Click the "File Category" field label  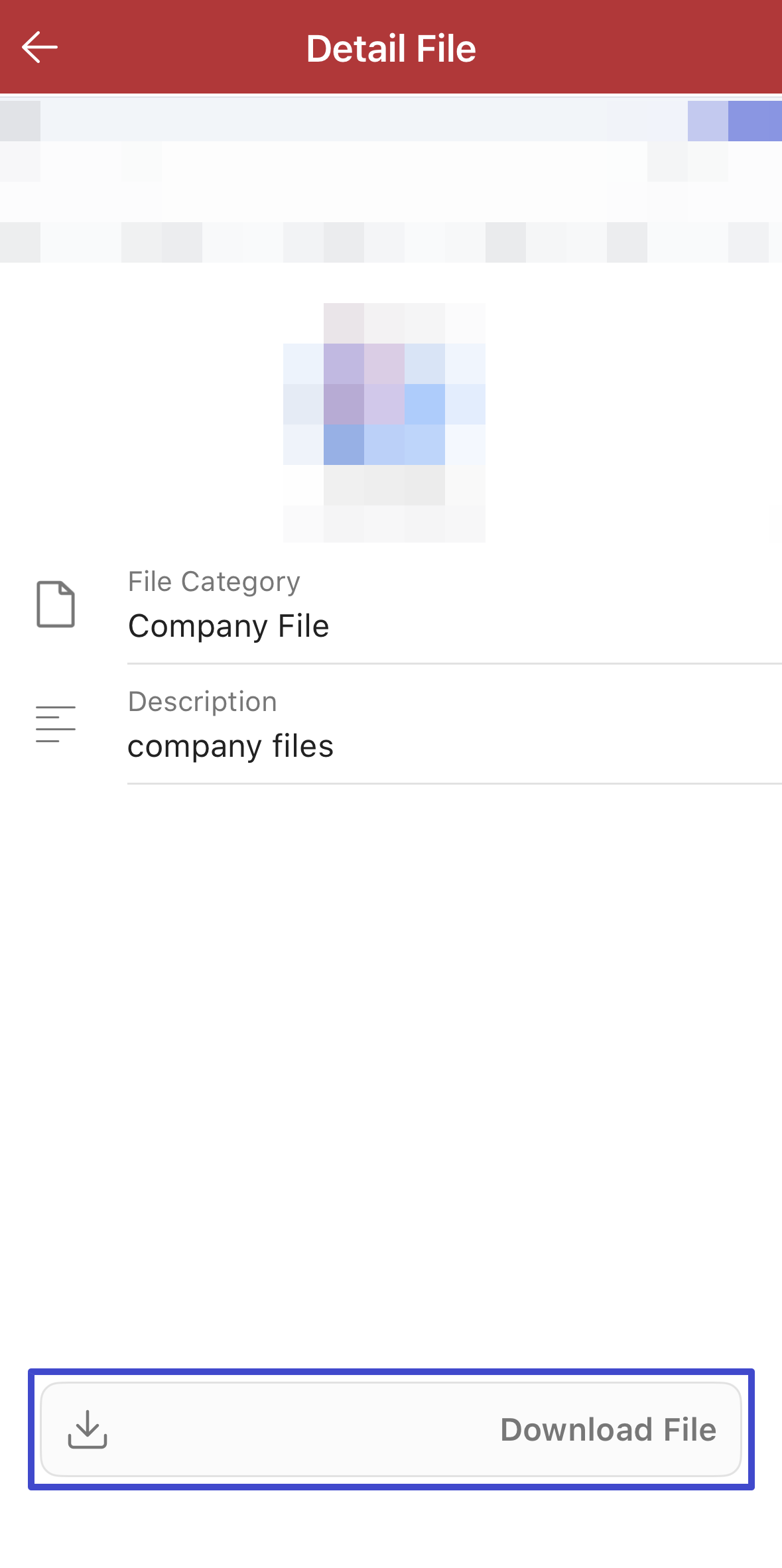point(214,582)
